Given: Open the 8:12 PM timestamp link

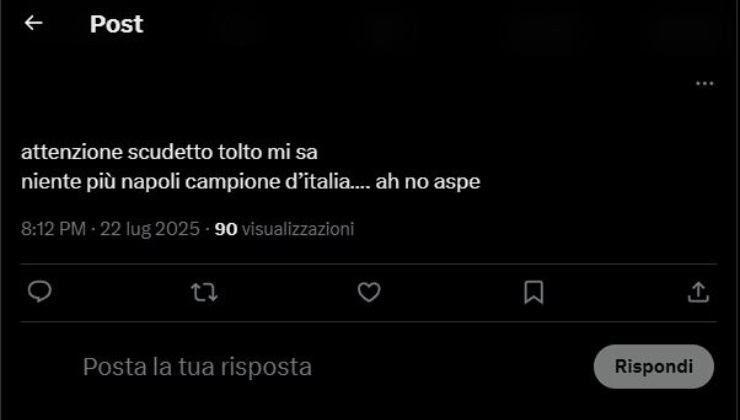Looking at the screenshot, I should pos(53,229).
